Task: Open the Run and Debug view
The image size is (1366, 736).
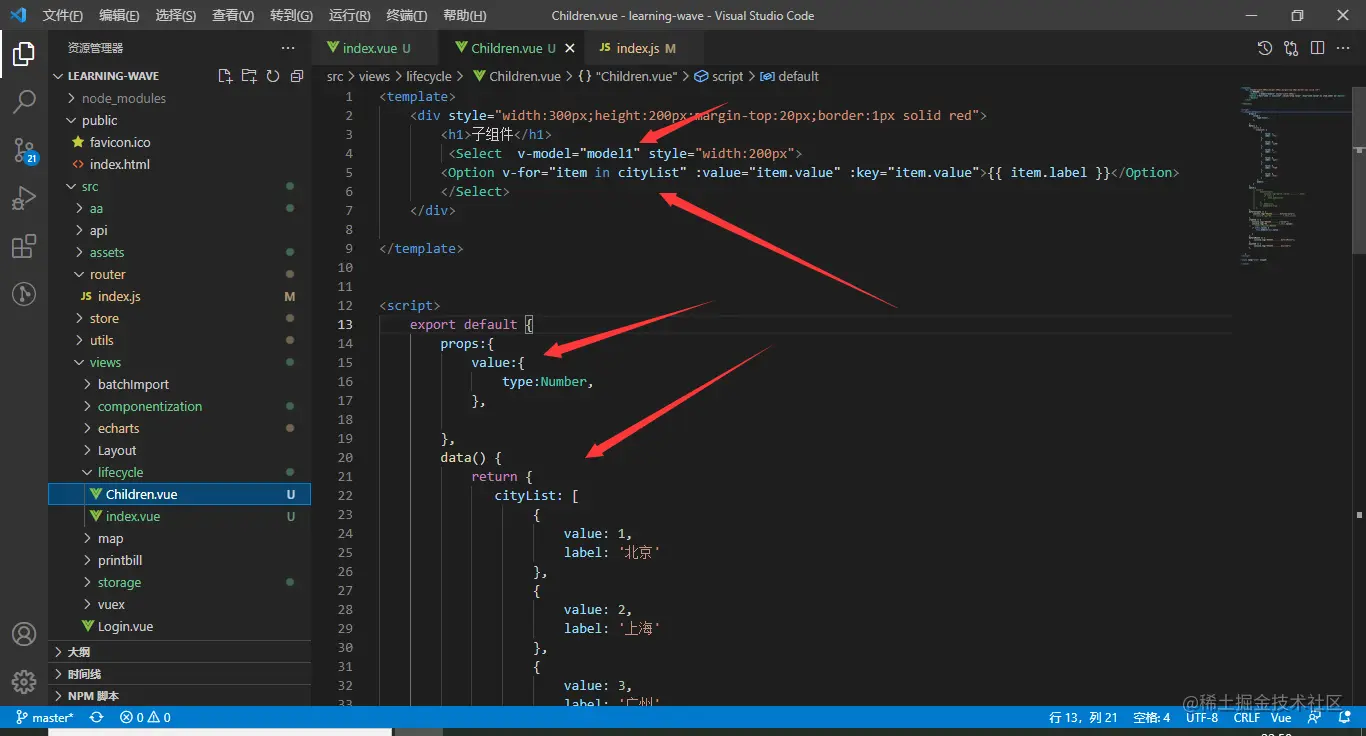Action: 24,198
